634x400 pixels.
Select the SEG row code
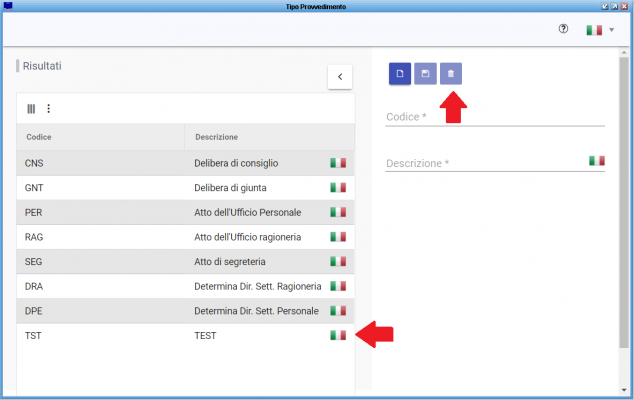tap(33, 262)
